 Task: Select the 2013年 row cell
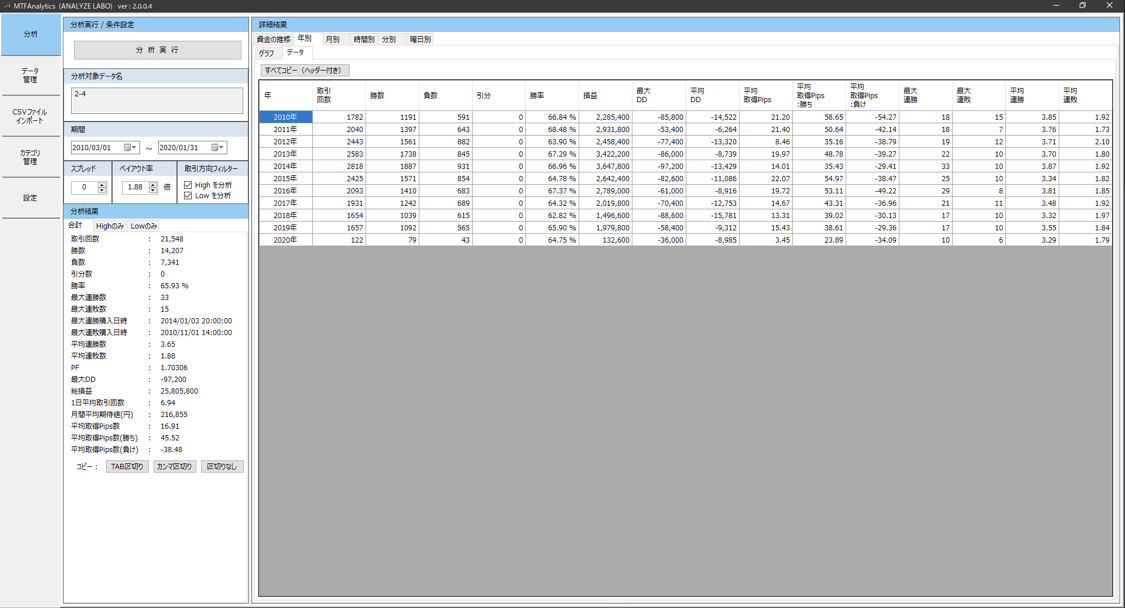tap(286, 154)
